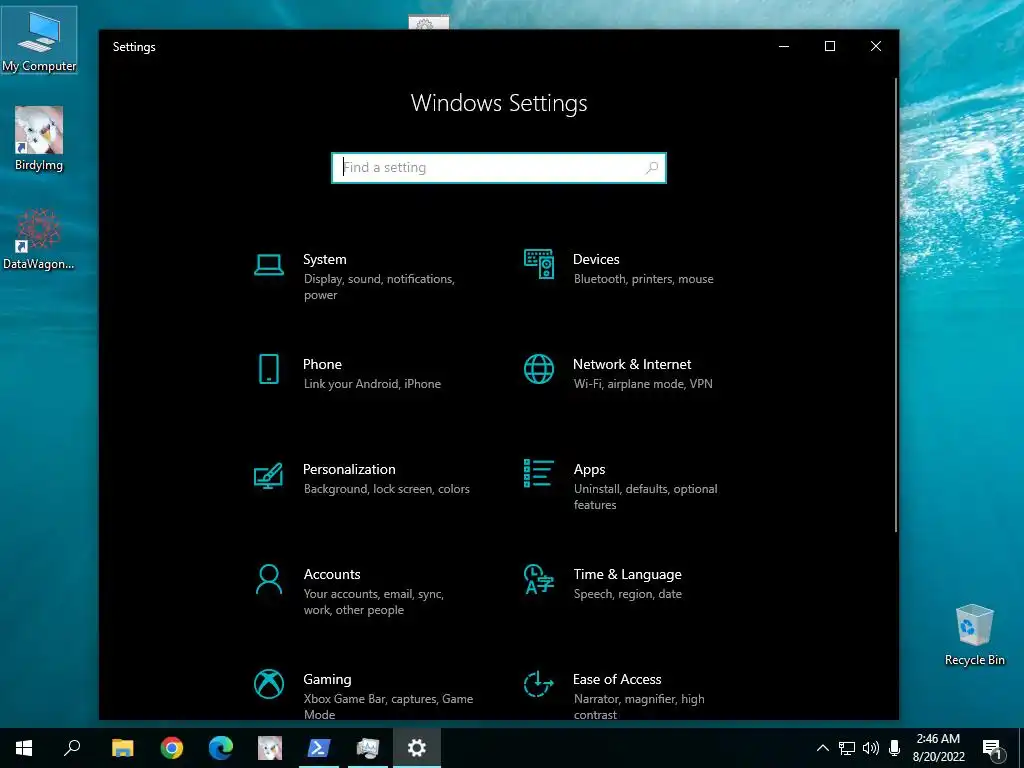Select the DataWagon desktop shortcut
Viewport: 1024px width, 768px height.
39,238
